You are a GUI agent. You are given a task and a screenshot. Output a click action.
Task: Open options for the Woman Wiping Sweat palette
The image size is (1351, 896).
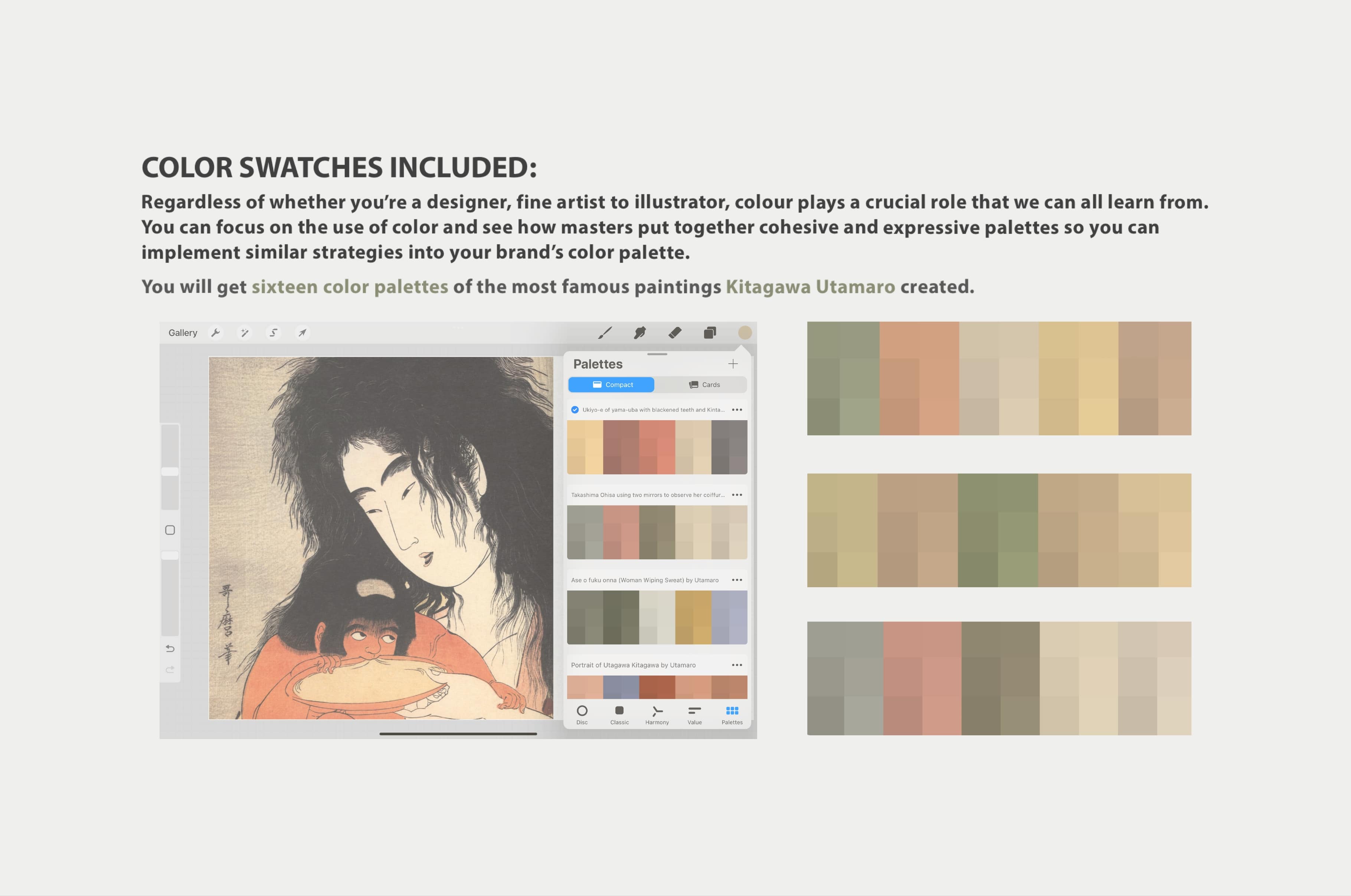(x=737, y=579)
